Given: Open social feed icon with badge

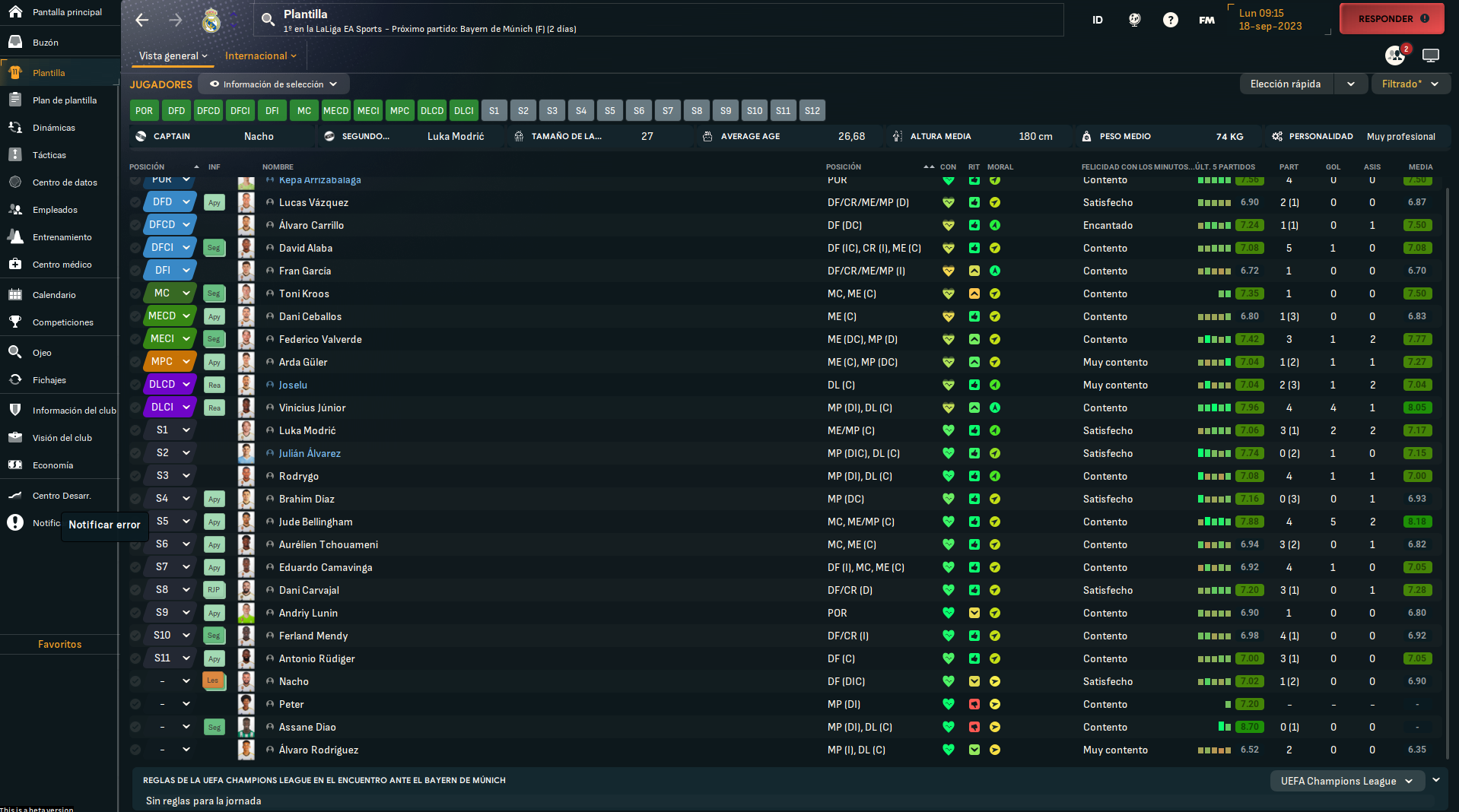Looking at the screenshot, I should (1396, 55).
